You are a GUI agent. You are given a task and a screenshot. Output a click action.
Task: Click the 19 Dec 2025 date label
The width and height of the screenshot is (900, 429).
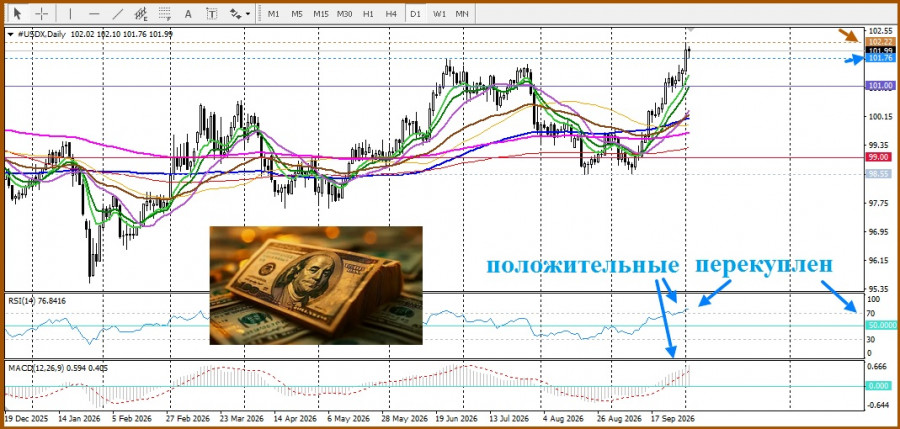point(27,419)
